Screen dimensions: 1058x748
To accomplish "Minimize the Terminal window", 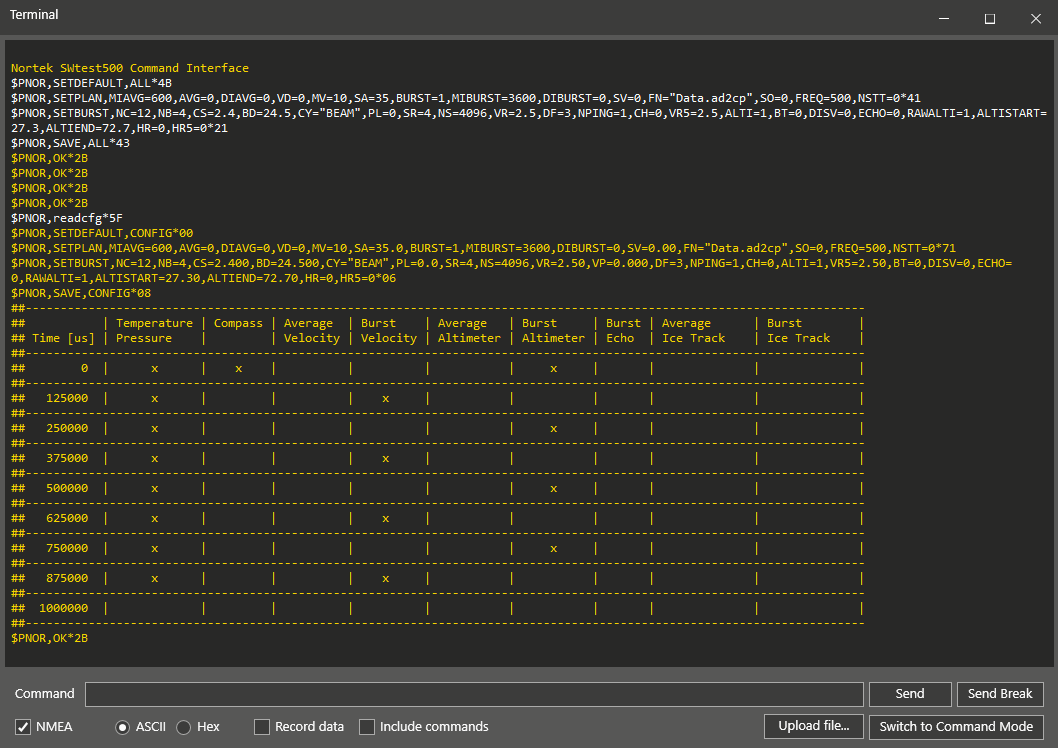I will [x=944, y=18].
